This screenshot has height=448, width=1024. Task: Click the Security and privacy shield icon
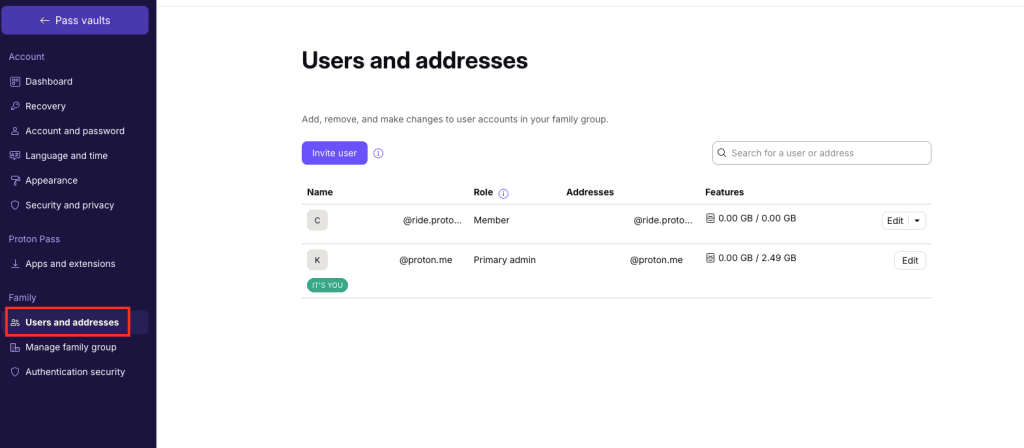[15, 205]
